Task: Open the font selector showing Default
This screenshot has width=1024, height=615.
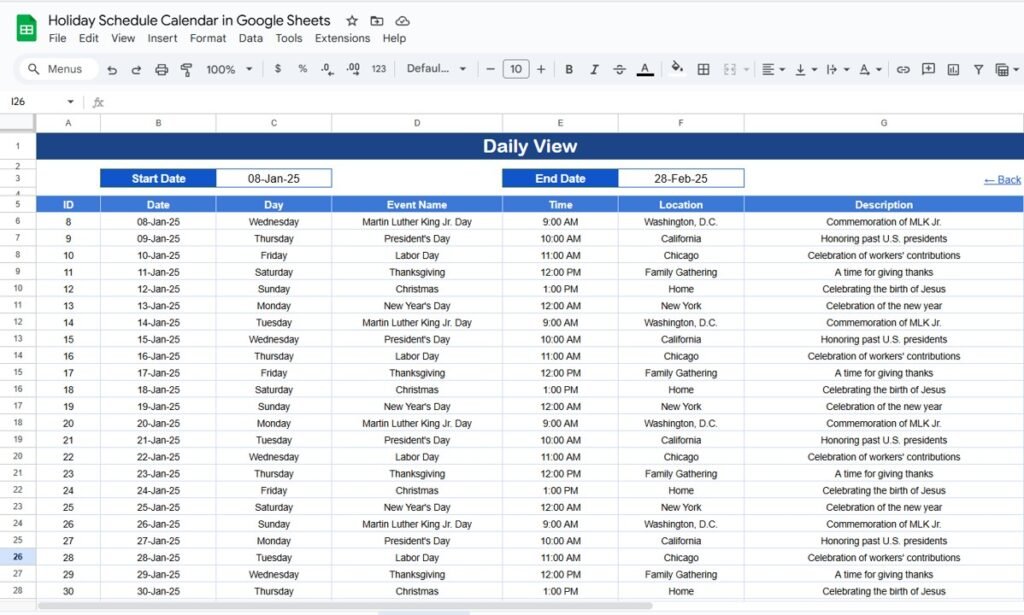Action: [428, 69]
